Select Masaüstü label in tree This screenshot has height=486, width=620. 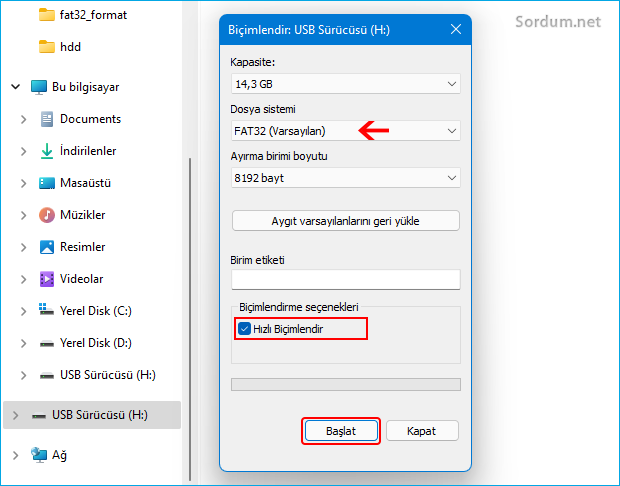85,183
